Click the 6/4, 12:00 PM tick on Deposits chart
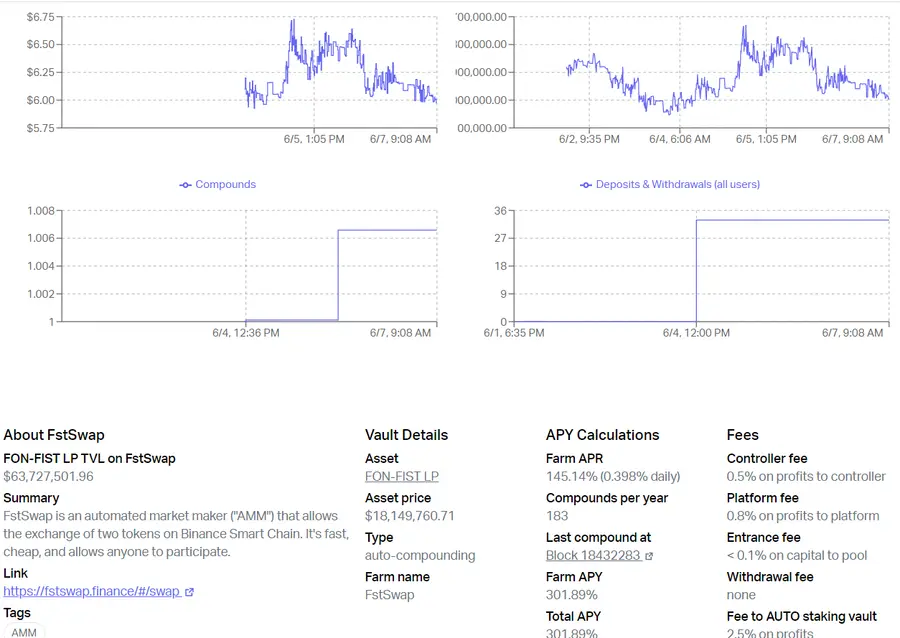The width and height of the screenshot is (900, 638). pos(696,333)
